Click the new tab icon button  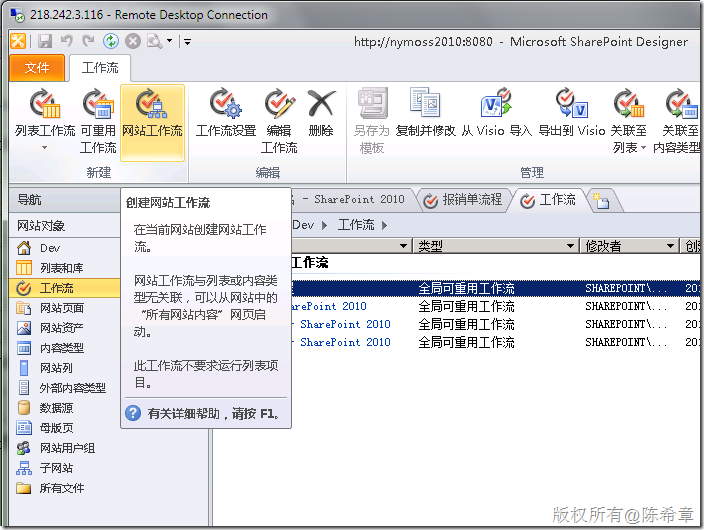pyautogui.click(x=601, y=201)
